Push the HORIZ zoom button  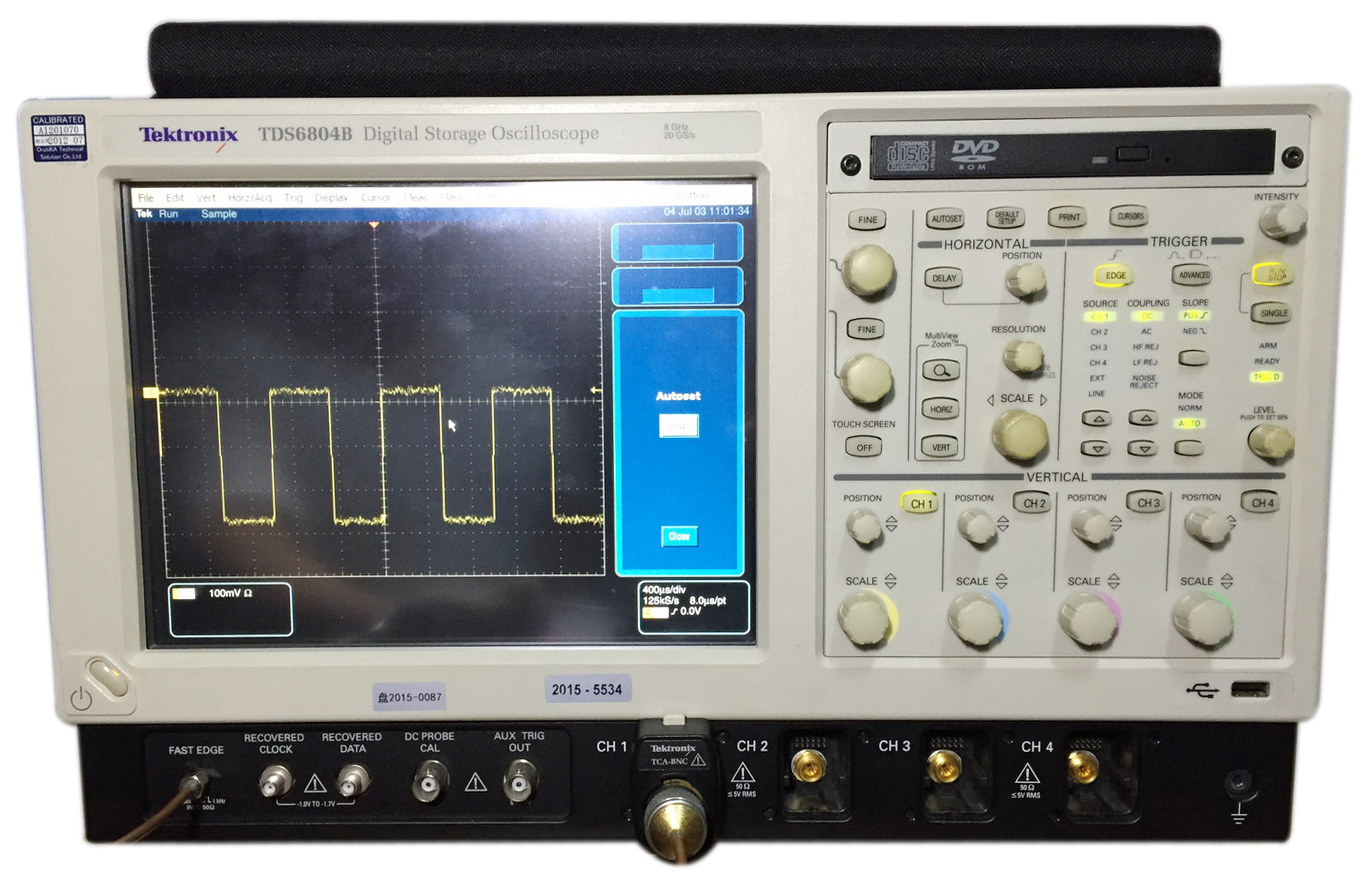940,409
